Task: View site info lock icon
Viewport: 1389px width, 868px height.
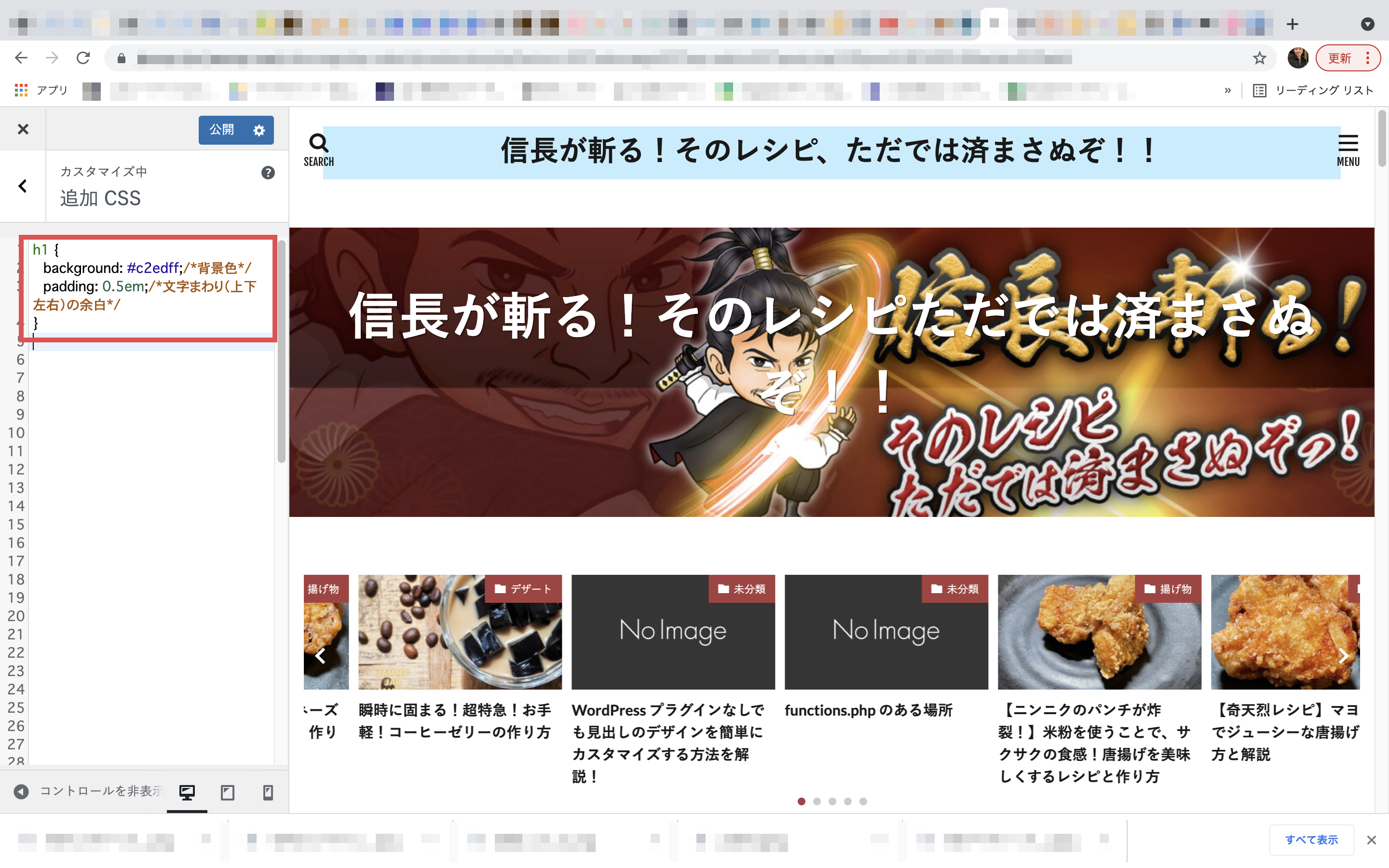Action: [x=121, y=58]
